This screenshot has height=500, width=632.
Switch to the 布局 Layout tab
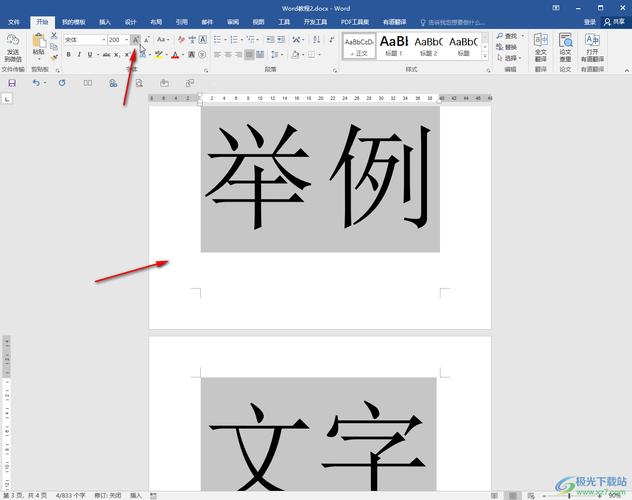[x=156, y=22]
